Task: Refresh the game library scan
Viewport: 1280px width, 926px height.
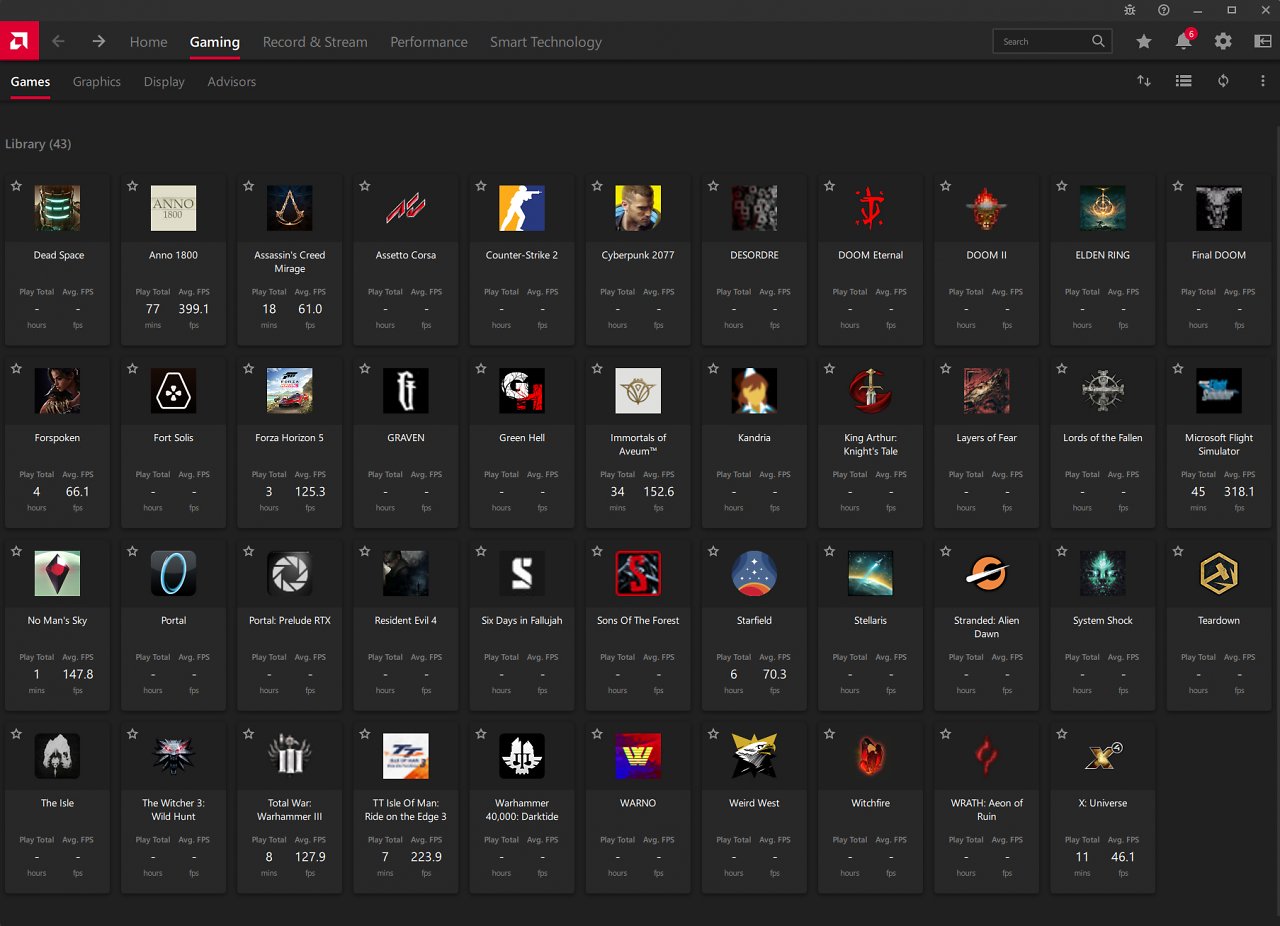Action: pos(1223,81)
